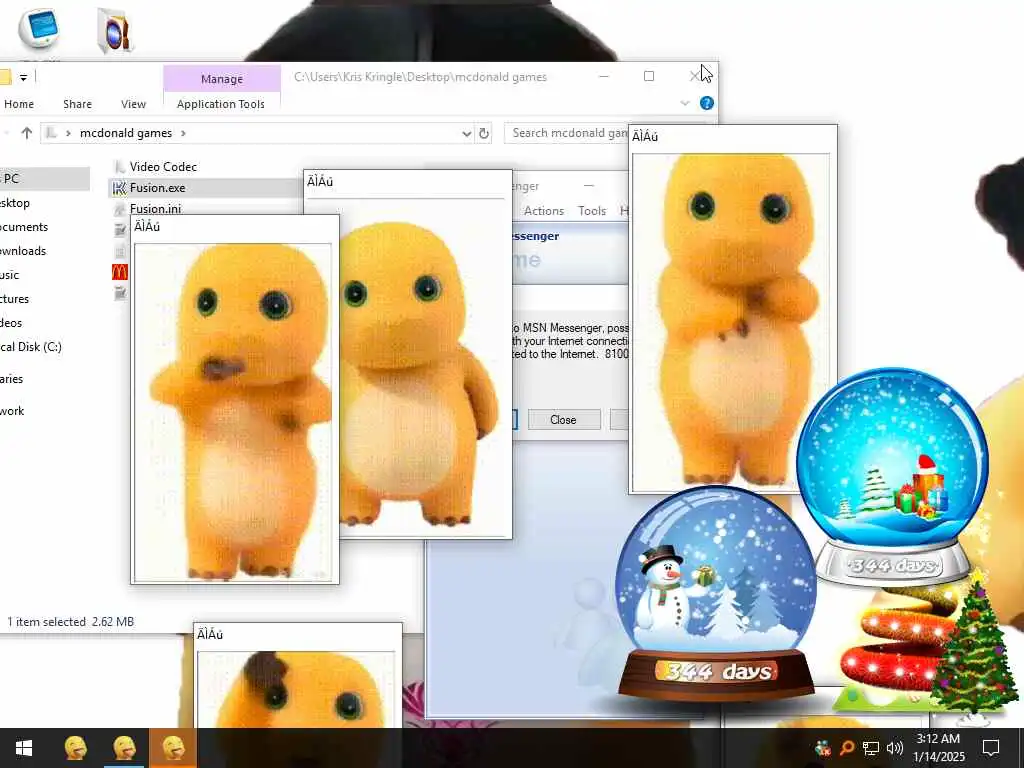
Task: Select Network in the navigation pane
Action: click(12, 411)
